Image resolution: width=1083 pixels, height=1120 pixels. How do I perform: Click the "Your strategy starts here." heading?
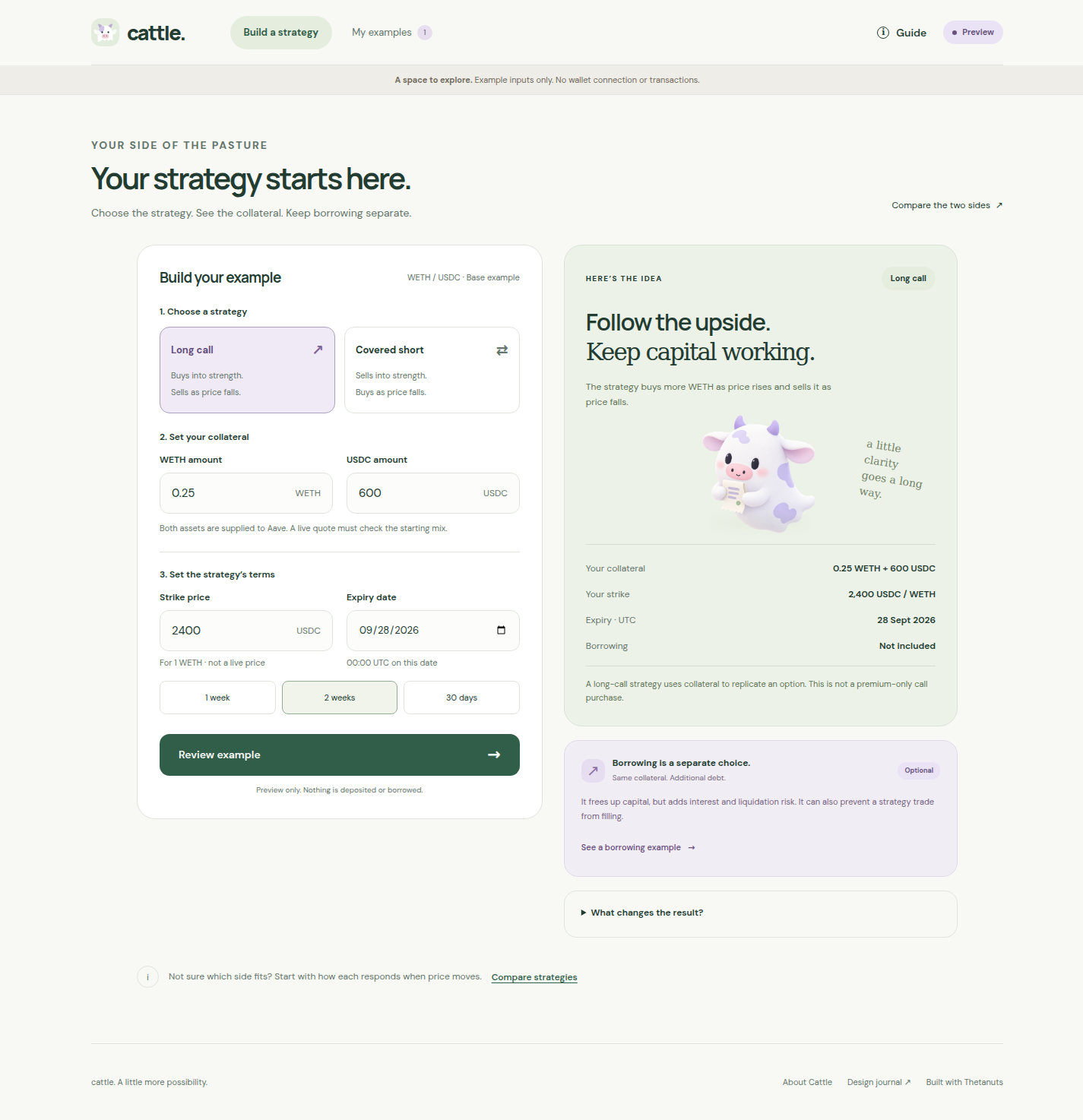(251, 179)
